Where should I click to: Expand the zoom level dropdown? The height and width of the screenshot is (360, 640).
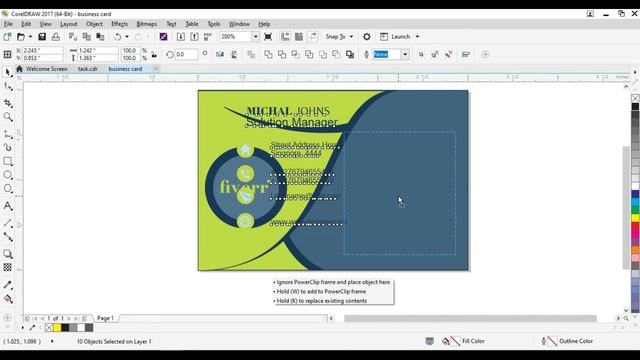pos(255,37)
